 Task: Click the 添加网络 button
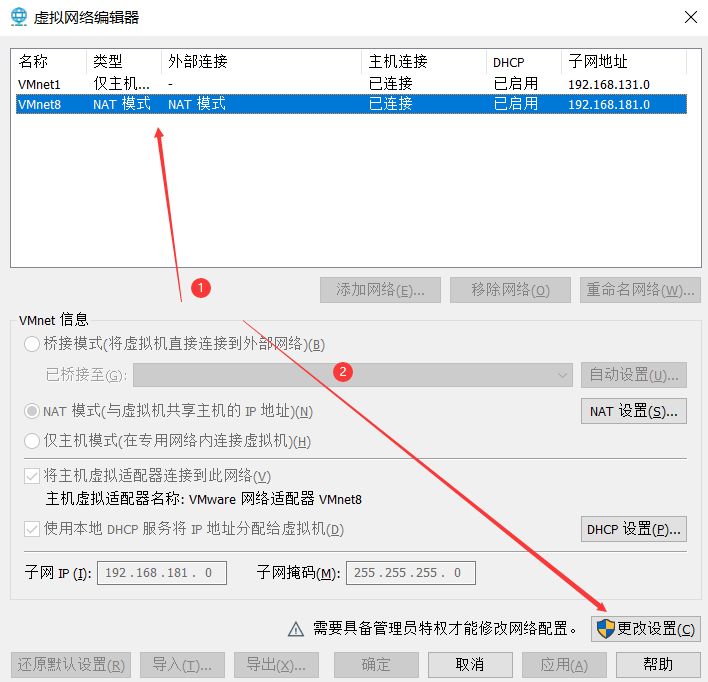[x=380, y=290]
